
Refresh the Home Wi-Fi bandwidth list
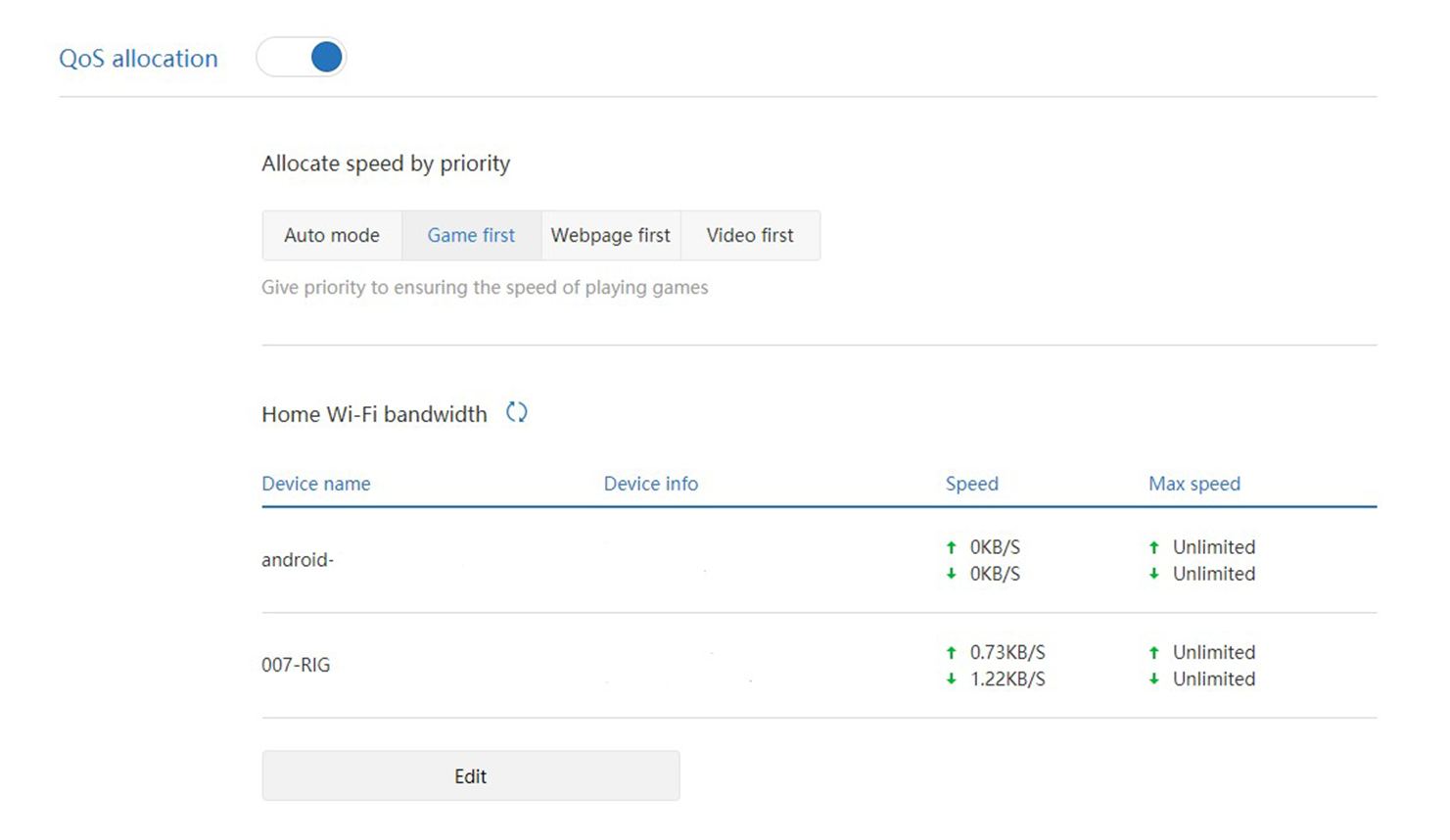coord(516,413)
